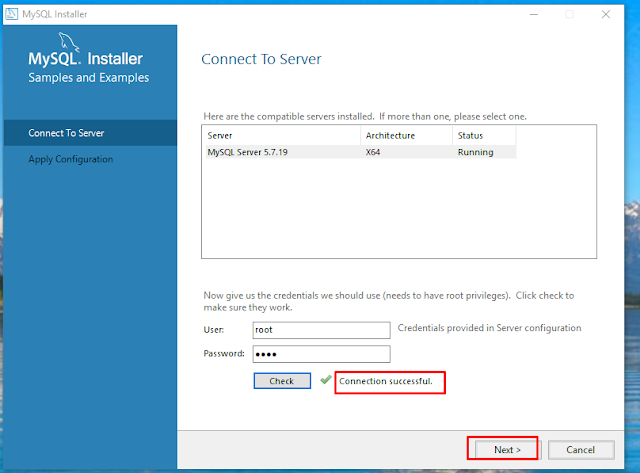This screenshot has width=640, height=473.
Task: Click the Connect To Server heading
Action: pyautogui.click(x=261, y=59)
